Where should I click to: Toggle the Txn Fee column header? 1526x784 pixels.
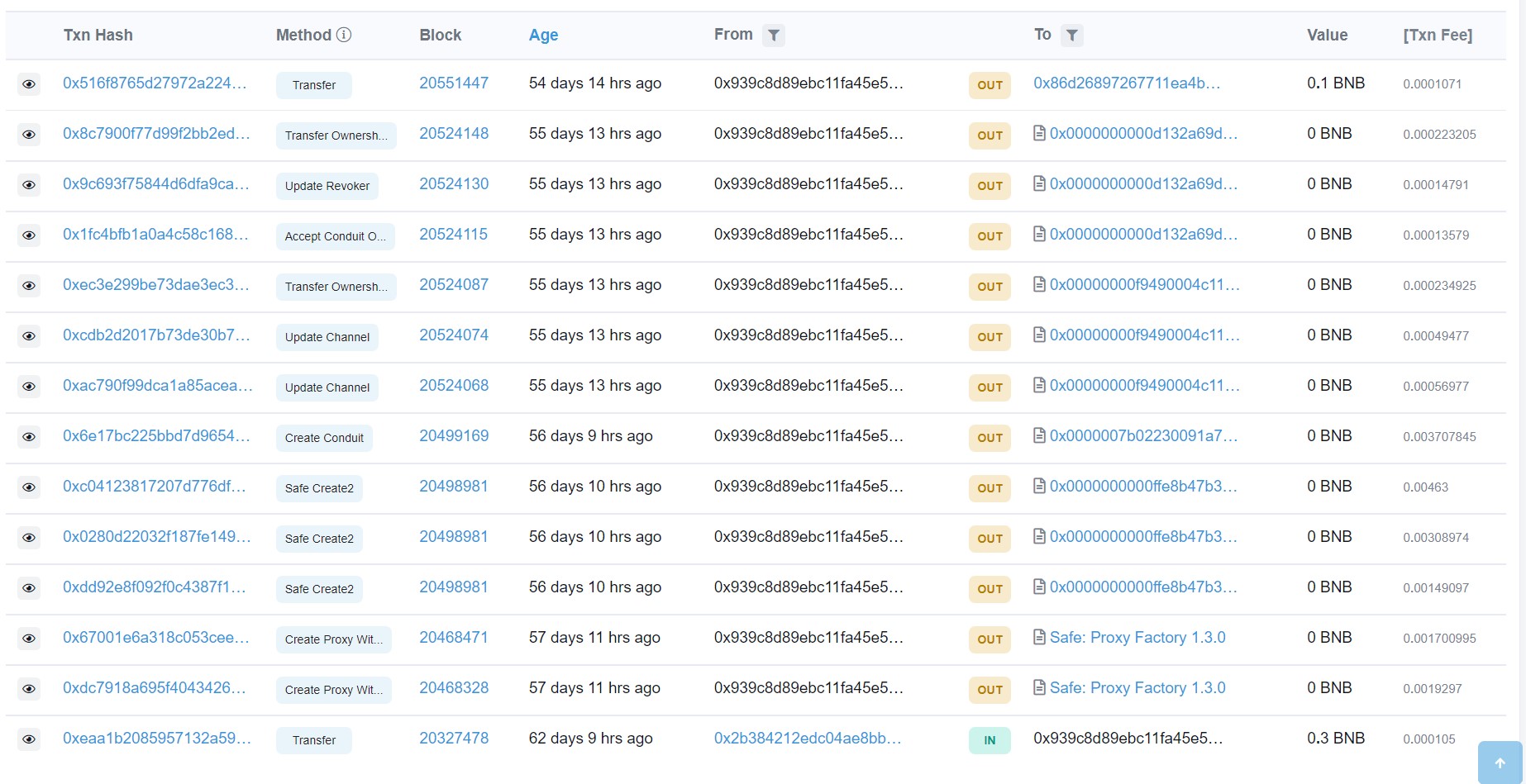(1437, 35)
